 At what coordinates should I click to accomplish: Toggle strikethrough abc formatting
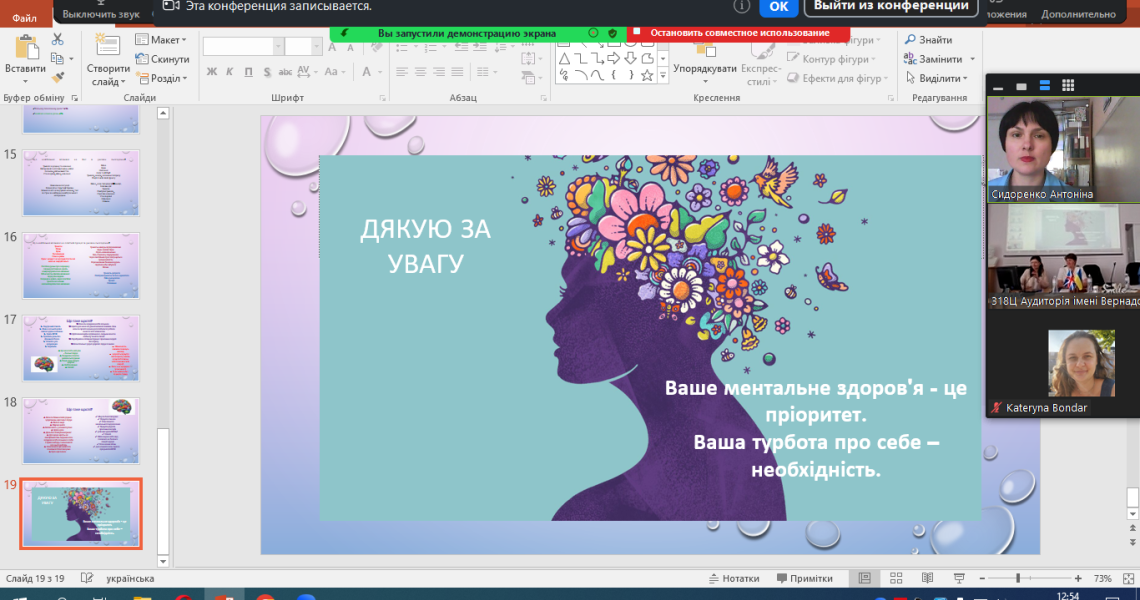285,71
